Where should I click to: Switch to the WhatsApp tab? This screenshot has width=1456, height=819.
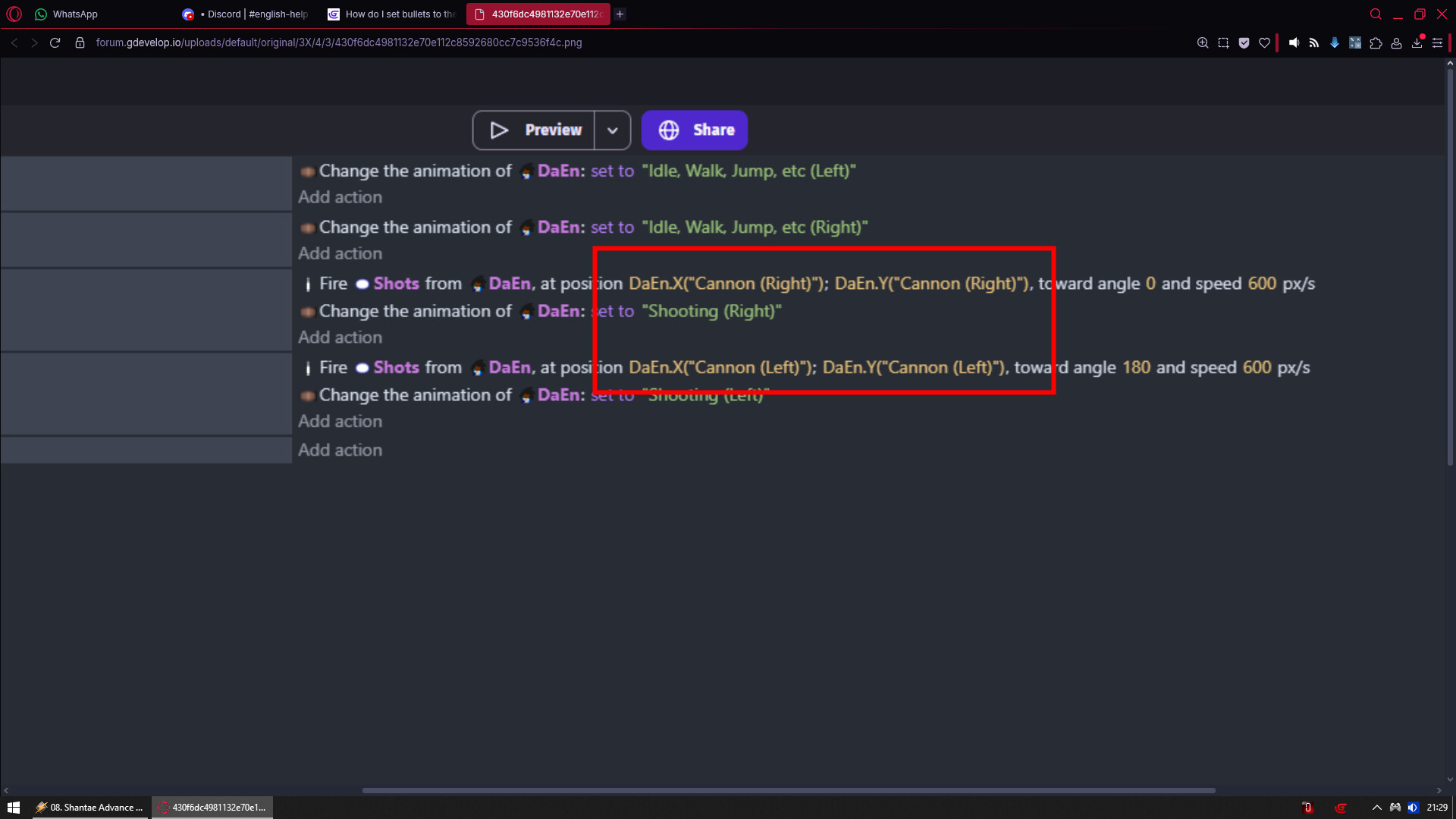74,14
